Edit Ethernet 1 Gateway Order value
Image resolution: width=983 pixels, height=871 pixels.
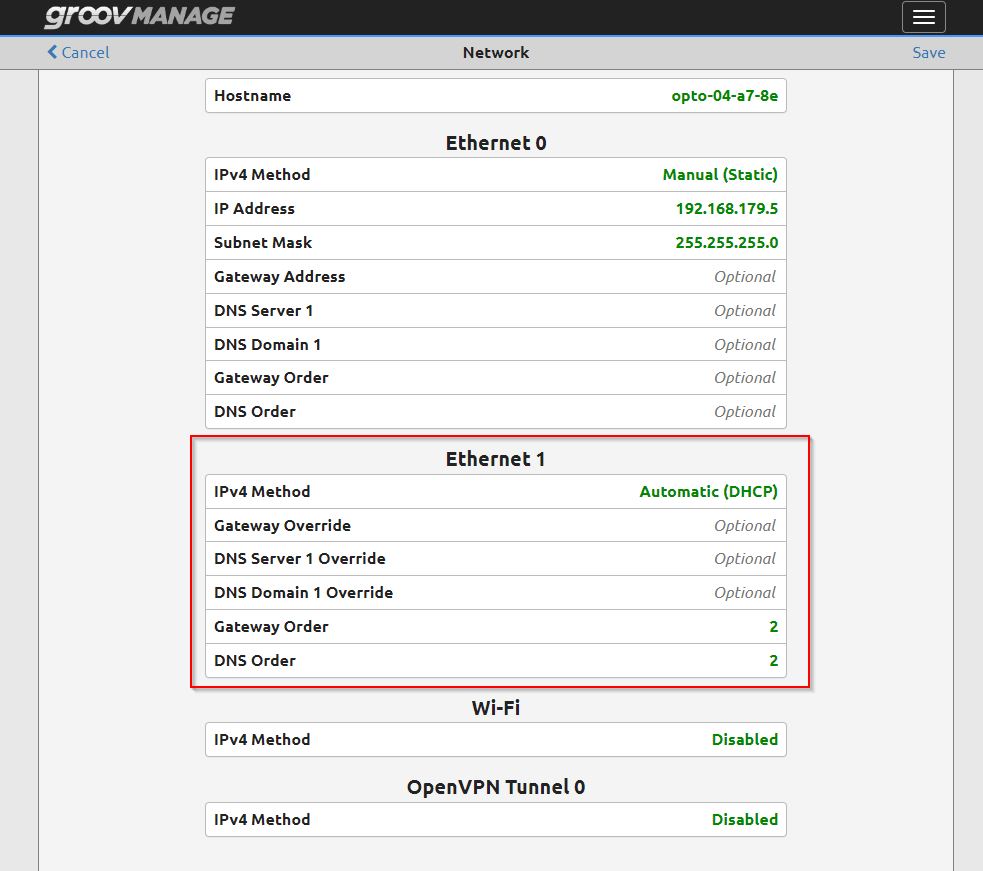point(495,626)
